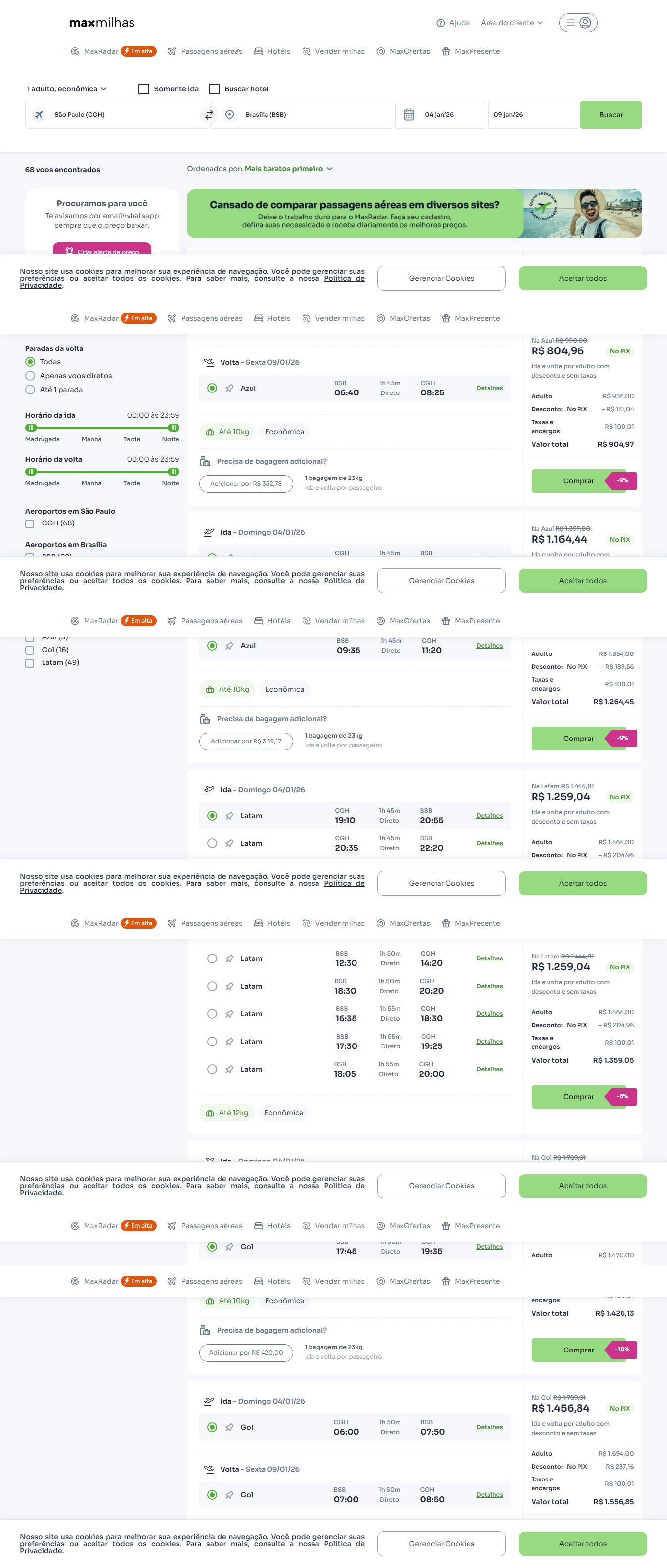Click the airplane icon in origin field
The width and height of the screenshot is (667, 1568).
pyautogui.click(x=39, y=114)
